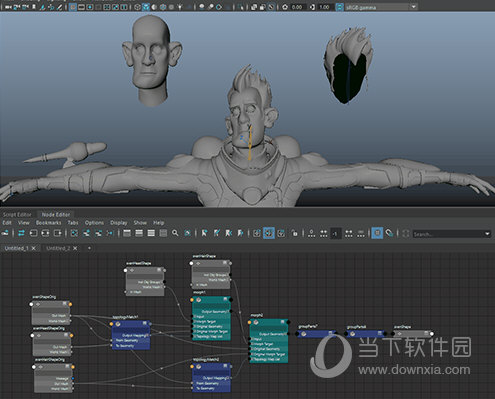Screen dimensions: 495x399
Task: Click the gamma value field showing 1.00
Action: pos(324,7)
